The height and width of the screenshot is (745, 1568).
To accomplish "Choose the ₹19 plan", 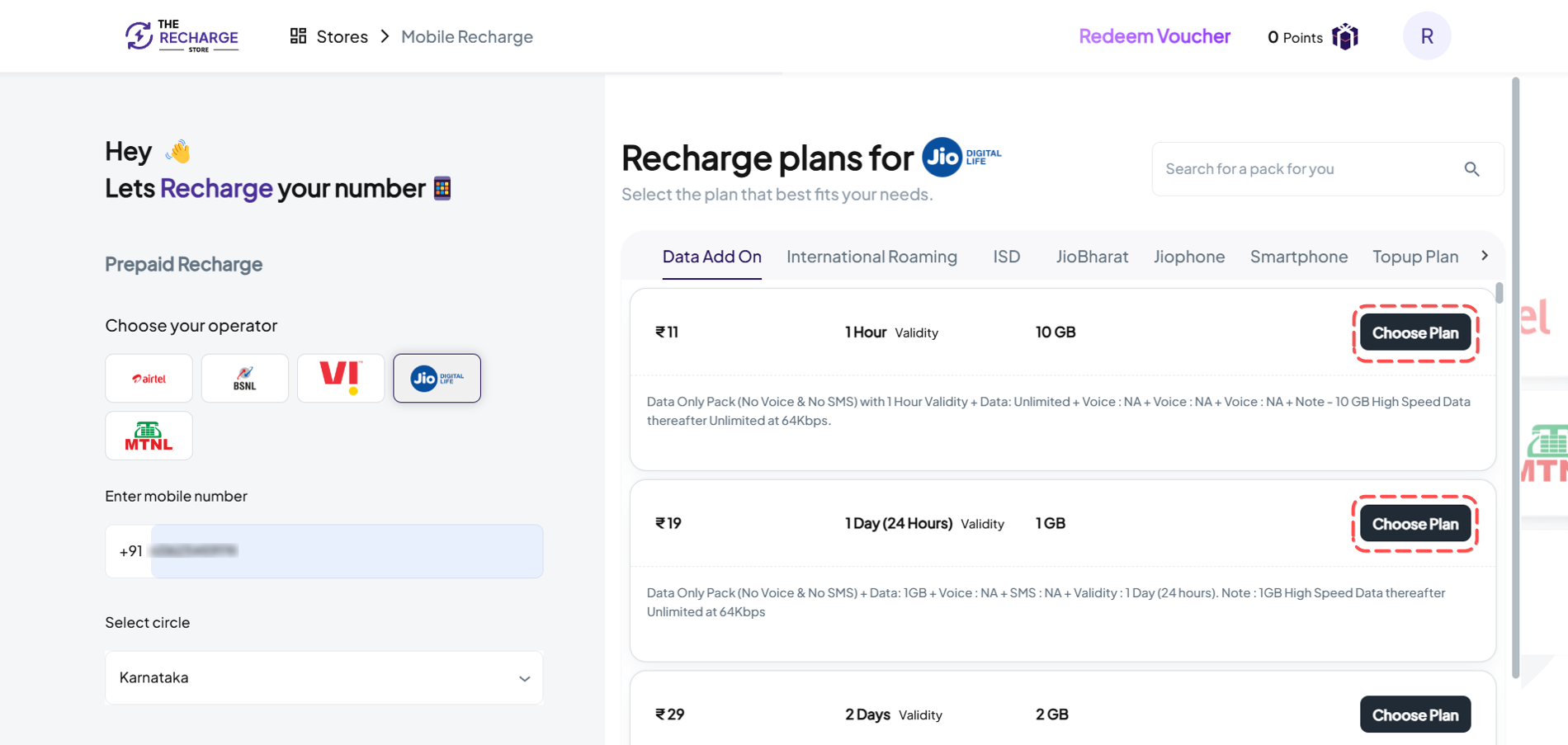I will coord(1415,524).
